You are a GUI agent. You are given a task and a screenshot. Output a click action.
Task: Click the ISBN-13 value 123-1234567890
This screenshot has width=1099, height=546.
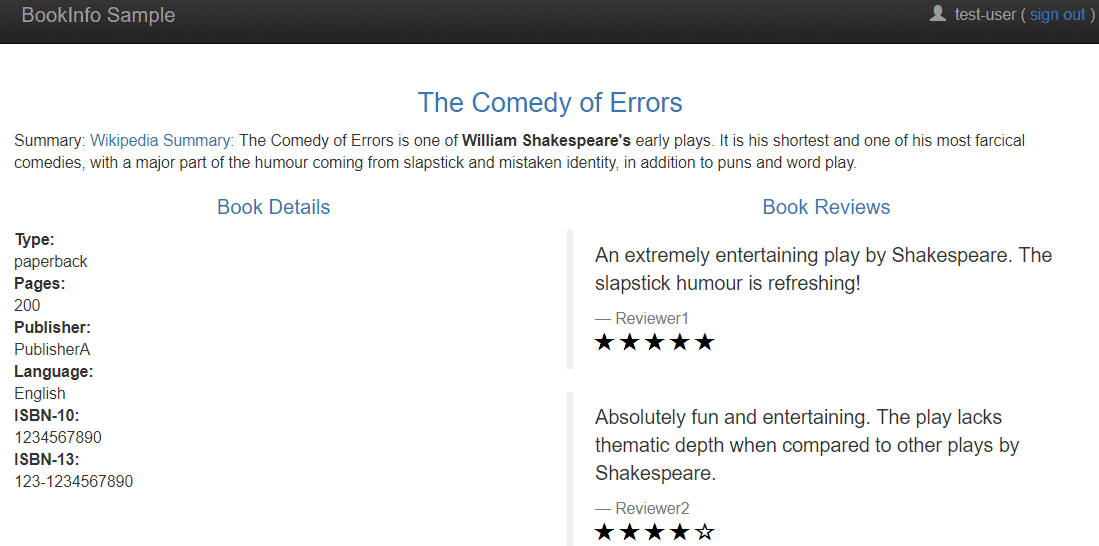tap(74, 482)
